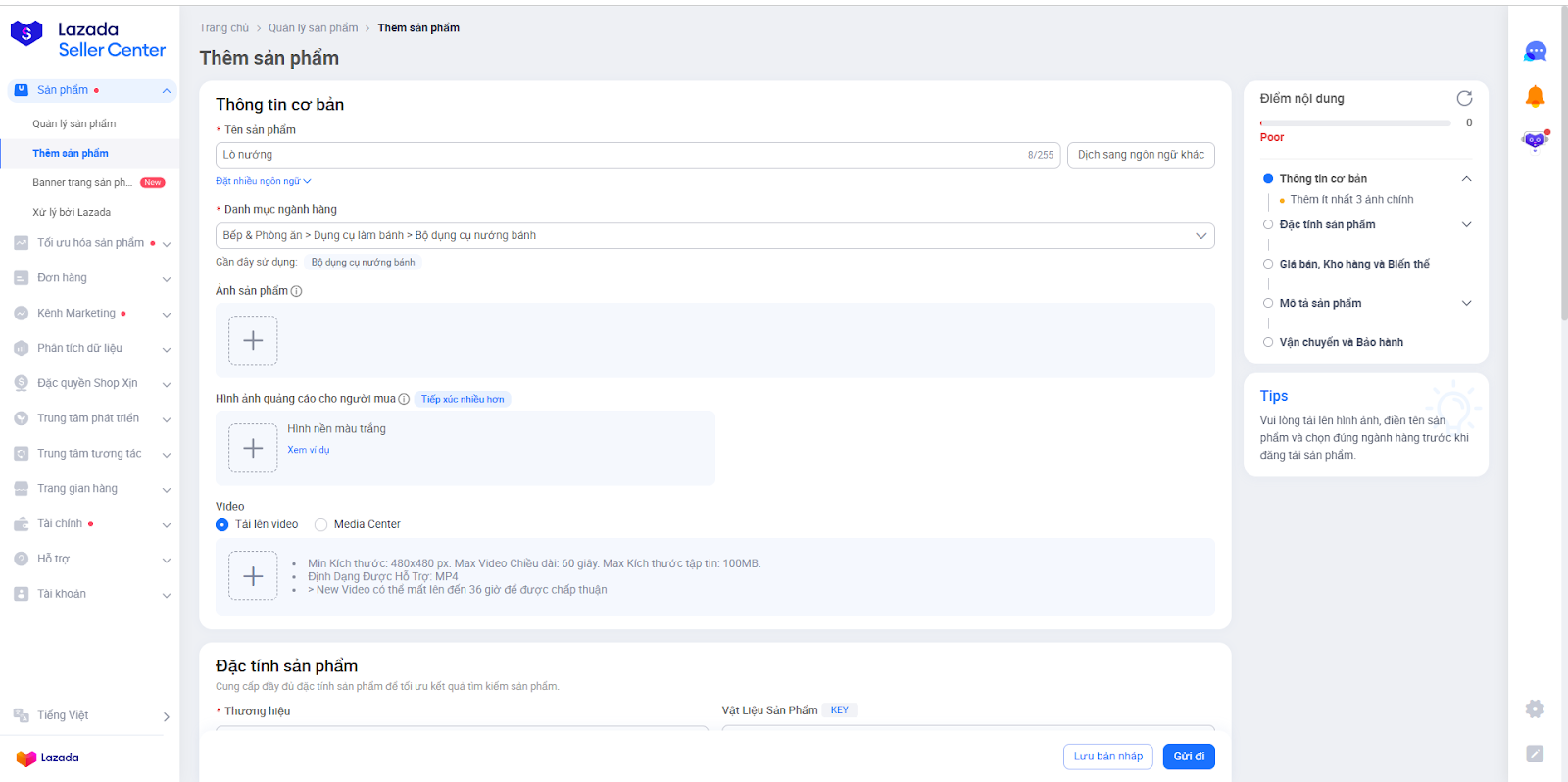Open the chat messages icon
1568x782 pixels.
click(x=1535, y=52)
